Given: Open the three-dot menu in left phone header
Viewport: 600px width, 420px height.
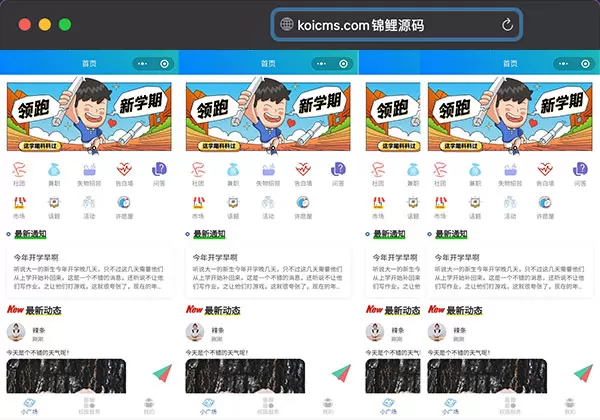Looking at the screenshot, I should (142, 63).
